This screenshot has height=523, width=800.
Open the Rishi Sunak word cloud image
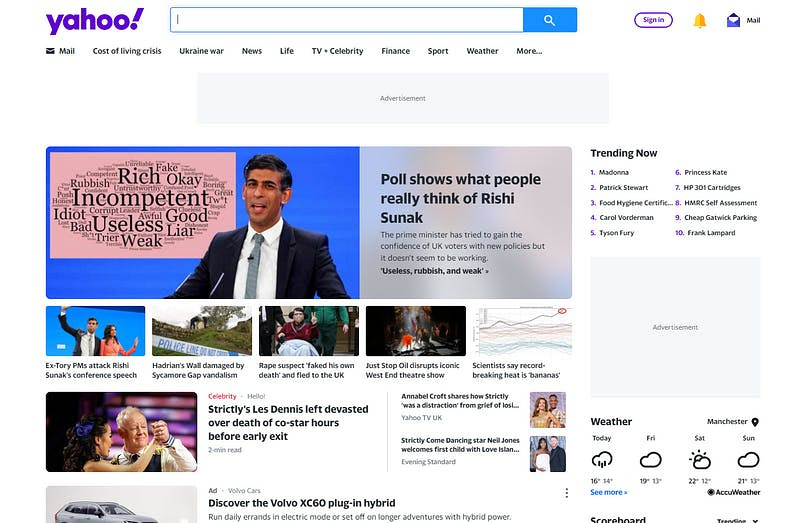tap(143, 205)
